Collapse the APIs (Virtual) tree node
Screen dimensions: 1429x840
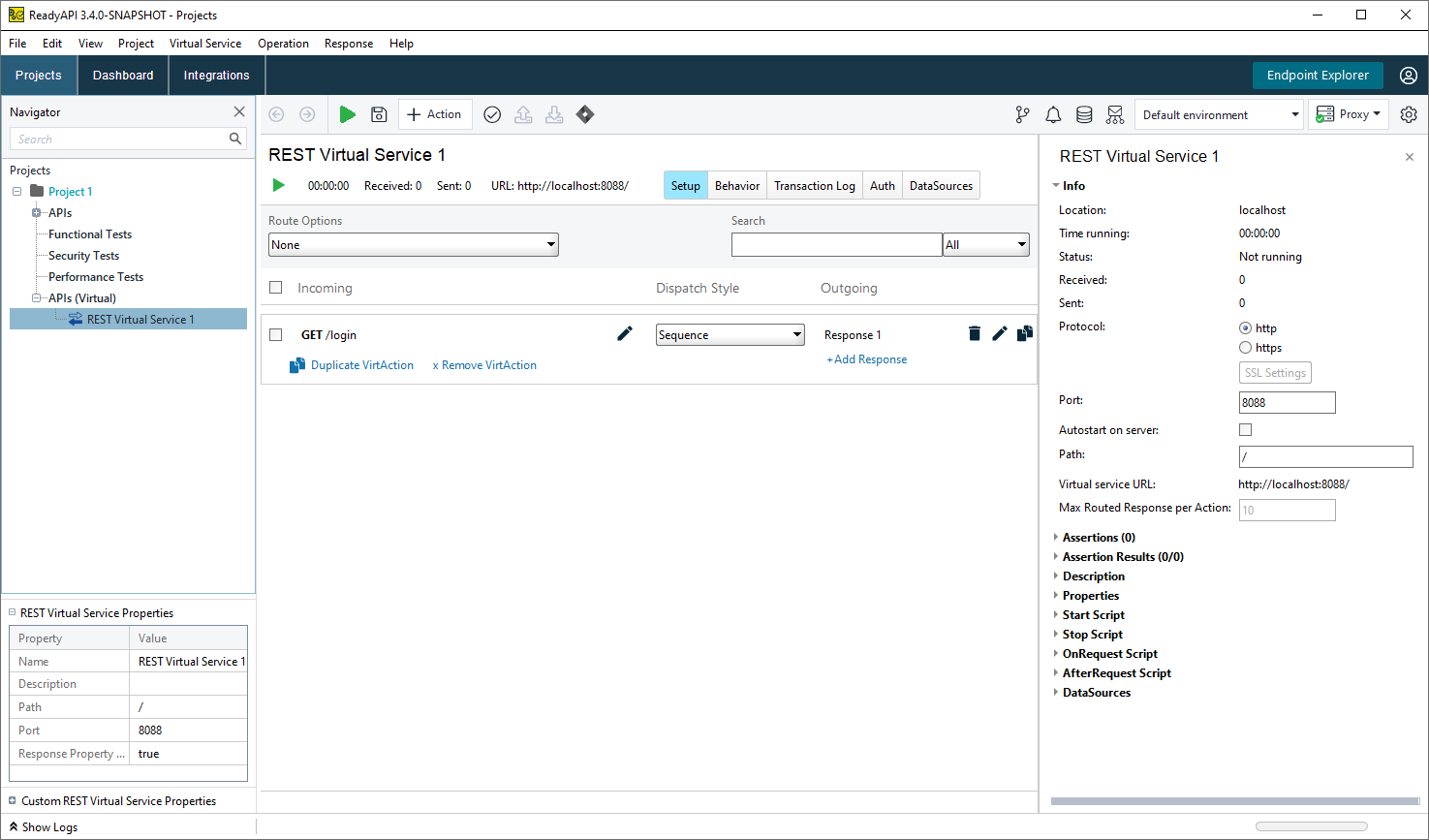tap(36, 298)
